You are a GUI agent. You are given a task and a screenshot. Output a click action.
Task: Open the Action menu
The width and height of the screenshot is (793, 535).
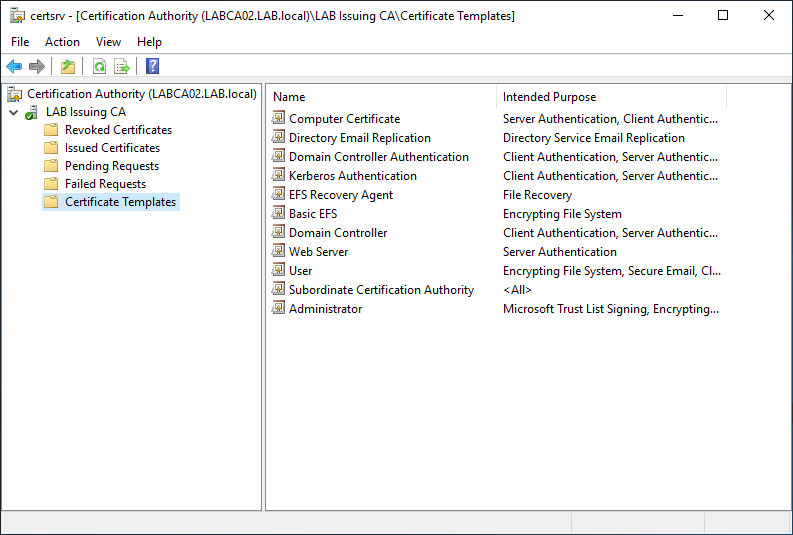click(x=62, y=42)
